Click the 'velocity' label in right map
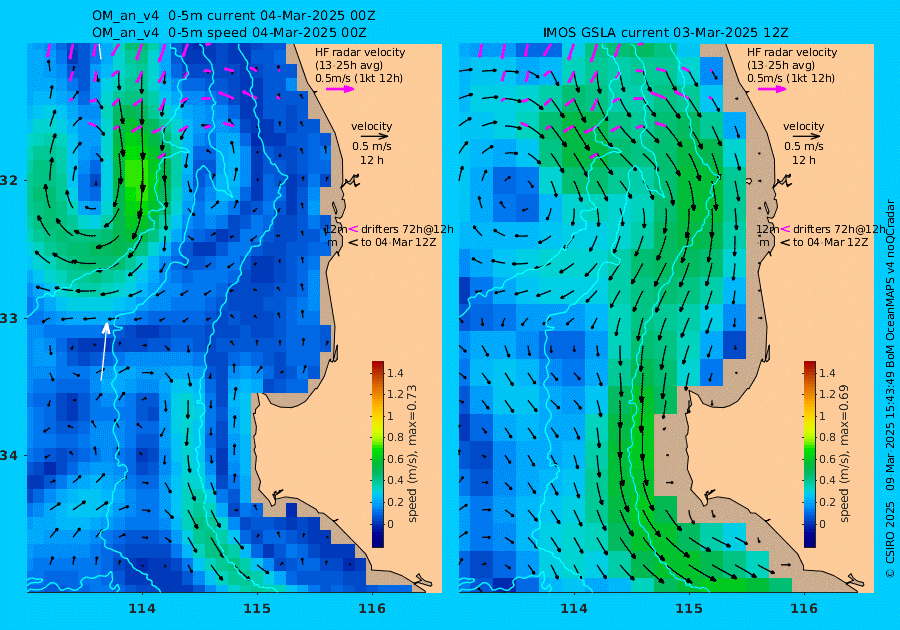 point(803,126)
